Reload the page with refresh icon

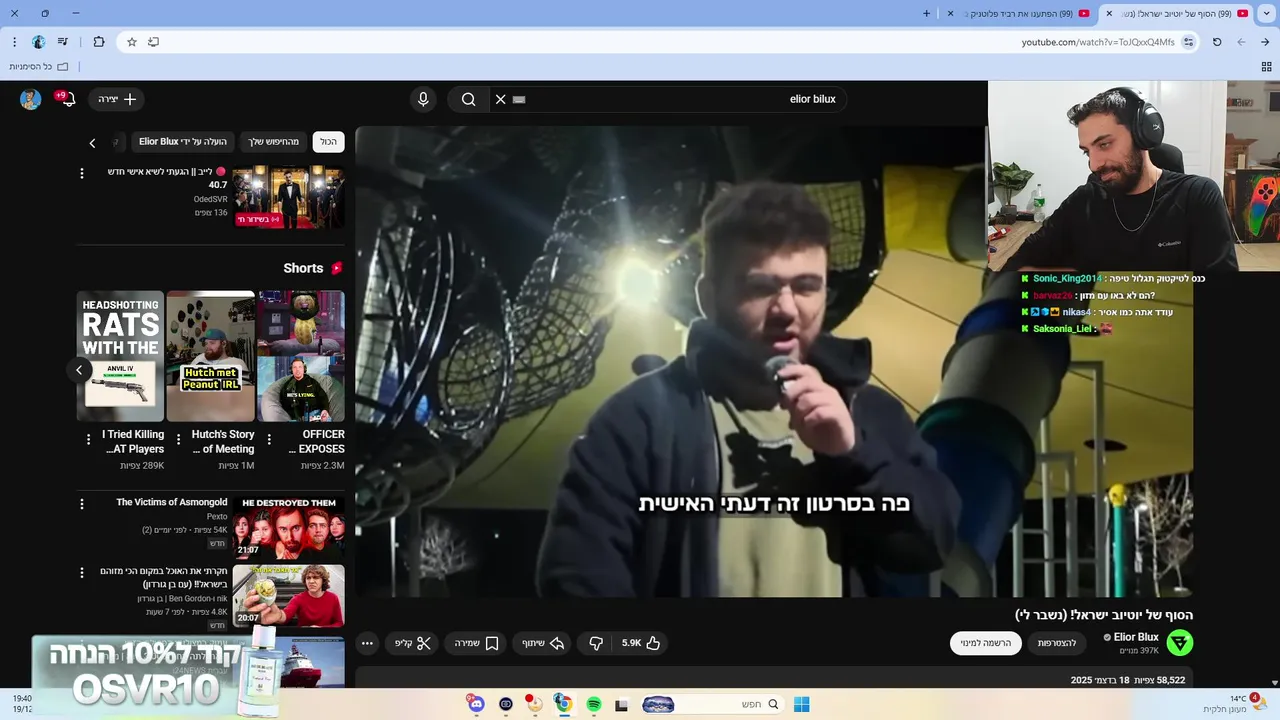coord(1217,42)
